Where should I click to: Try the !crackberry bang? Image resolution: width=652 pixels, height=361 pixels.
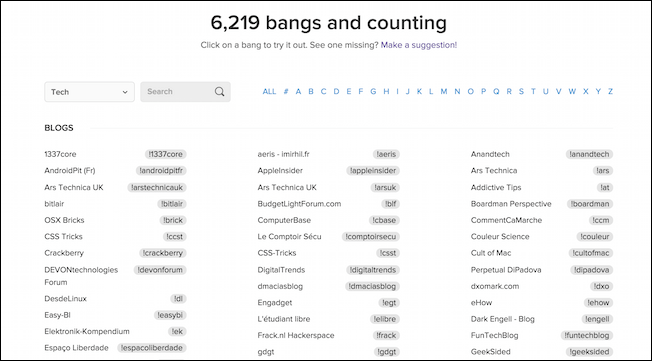[x=163, y=253]
